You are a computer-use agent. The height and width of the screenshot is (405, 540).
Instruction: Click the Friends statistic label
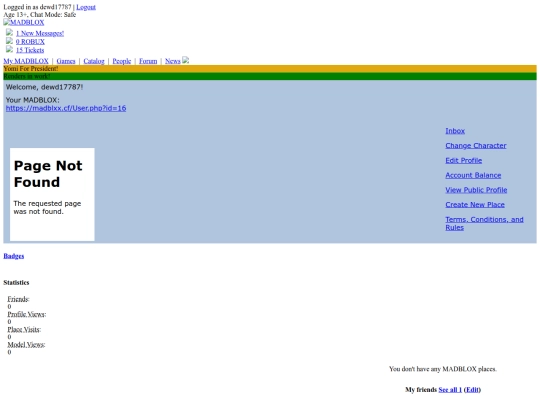tap(18, 299)
